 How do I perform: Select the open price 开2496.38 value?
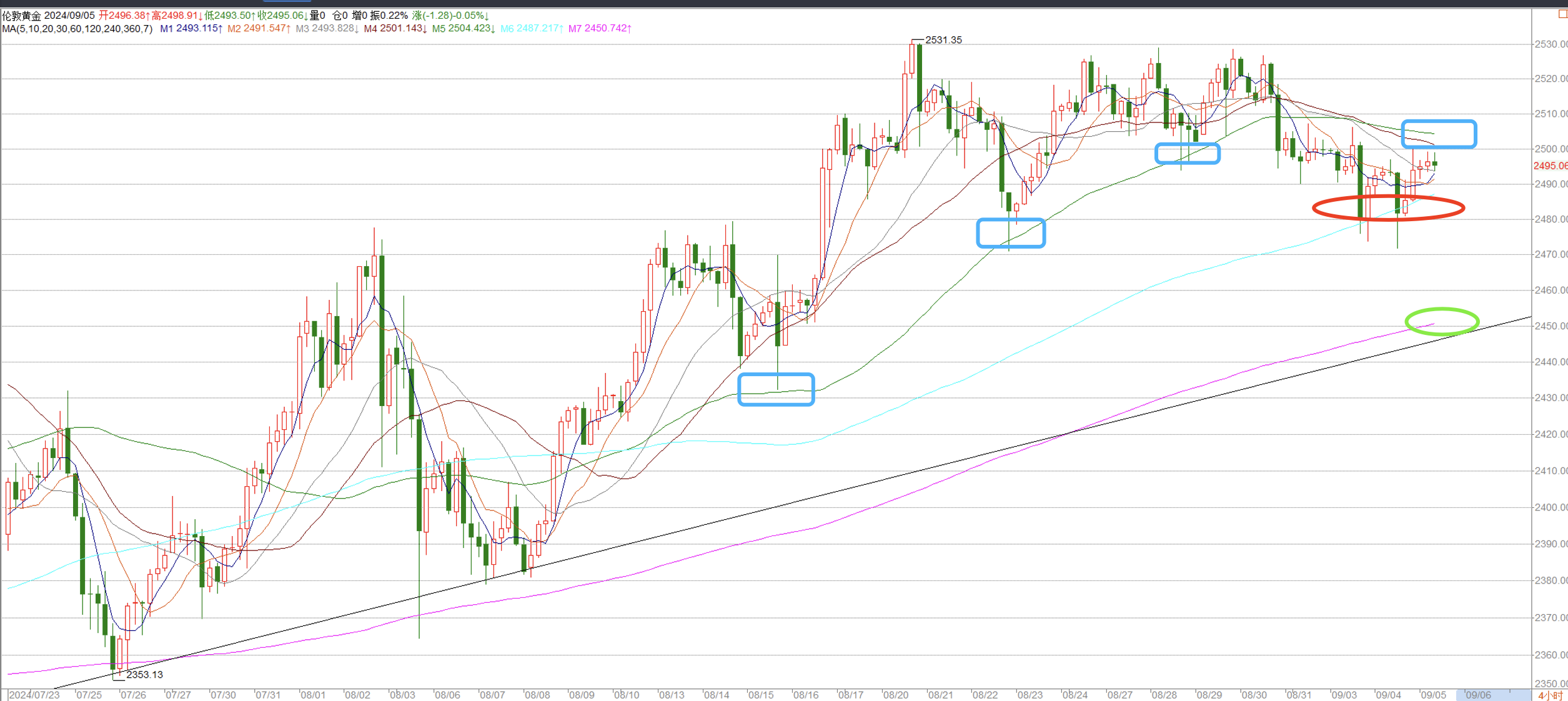pyautogui.click(x=124, y=16)
